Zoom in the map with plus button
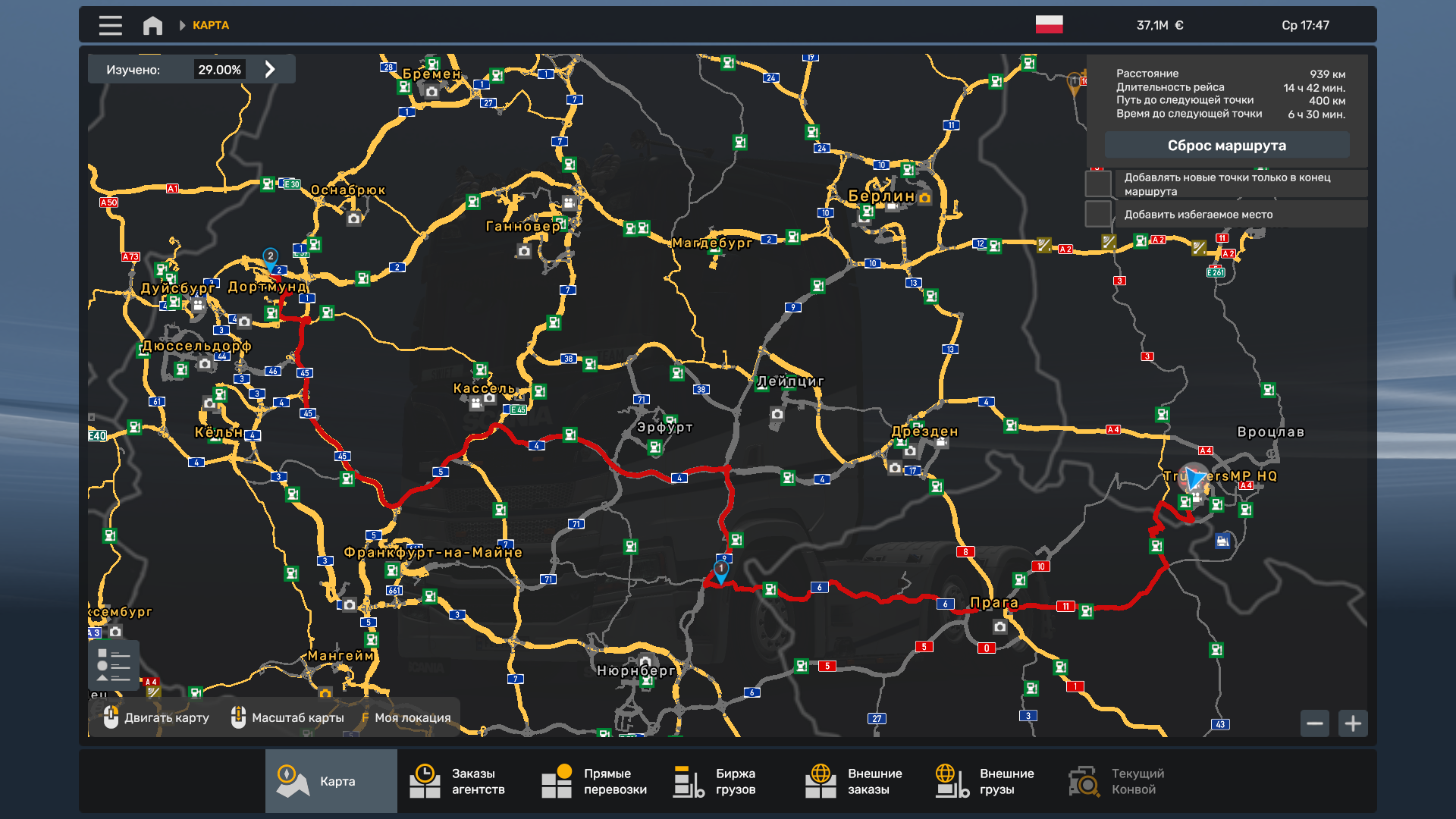 click(x=1353, y=723)
